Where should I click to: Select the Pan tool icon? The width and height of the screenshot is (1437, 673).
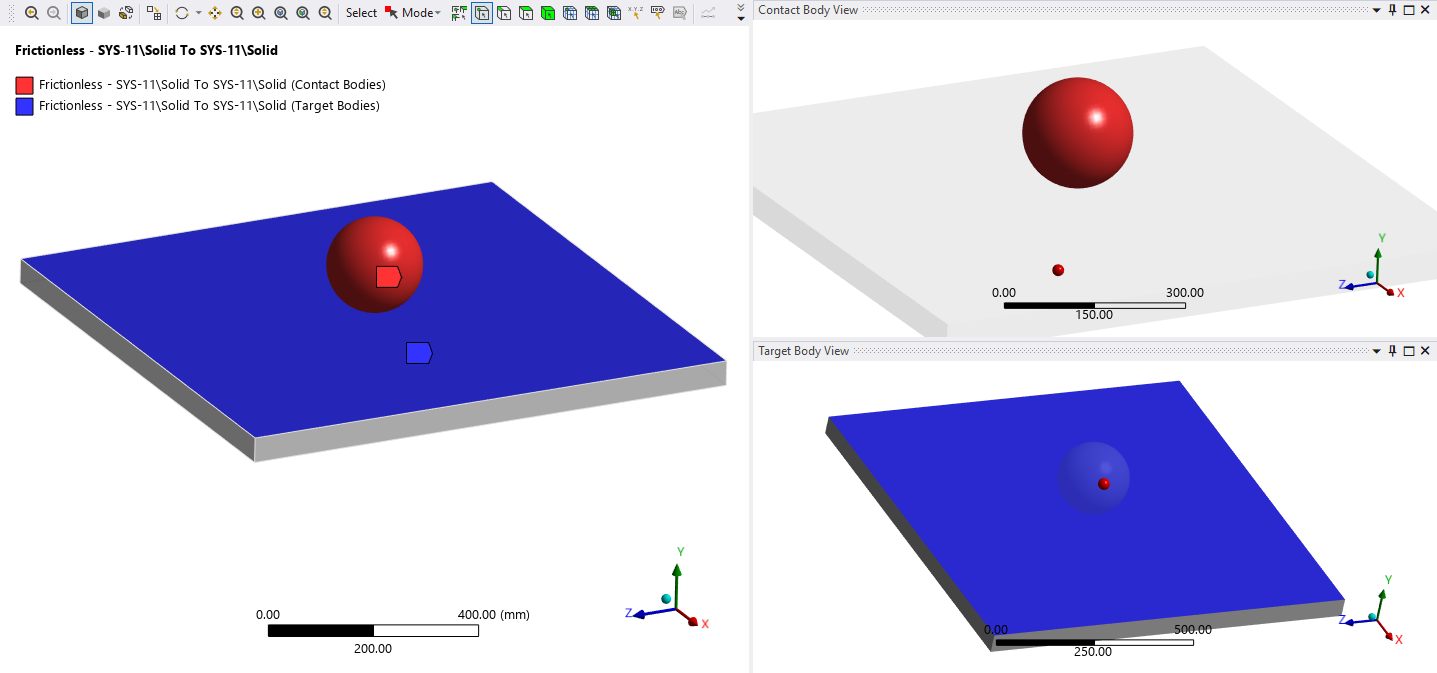point(214,13)
